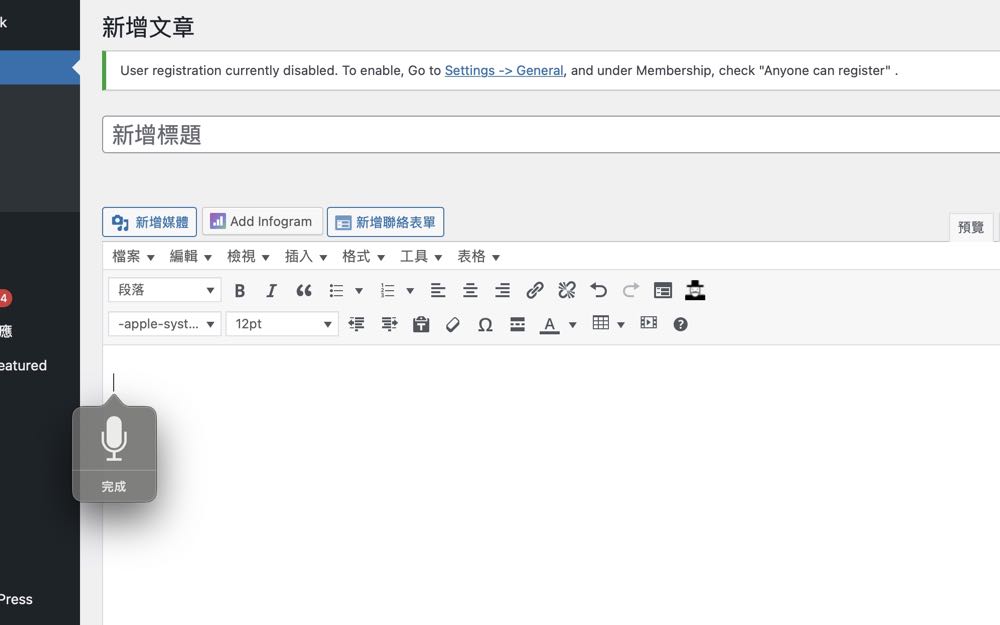This screenshot has width=1000, height=625.
Task: Click the 新增標題 title input field
Action: (550, 135)
